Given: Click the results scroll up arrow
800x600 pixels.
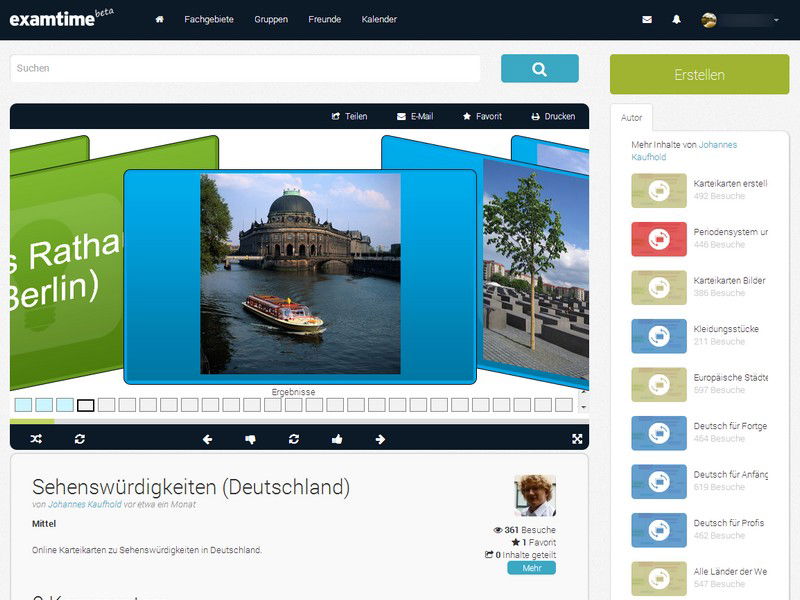Looking at the screenshot, I should (x=583, y=392).
